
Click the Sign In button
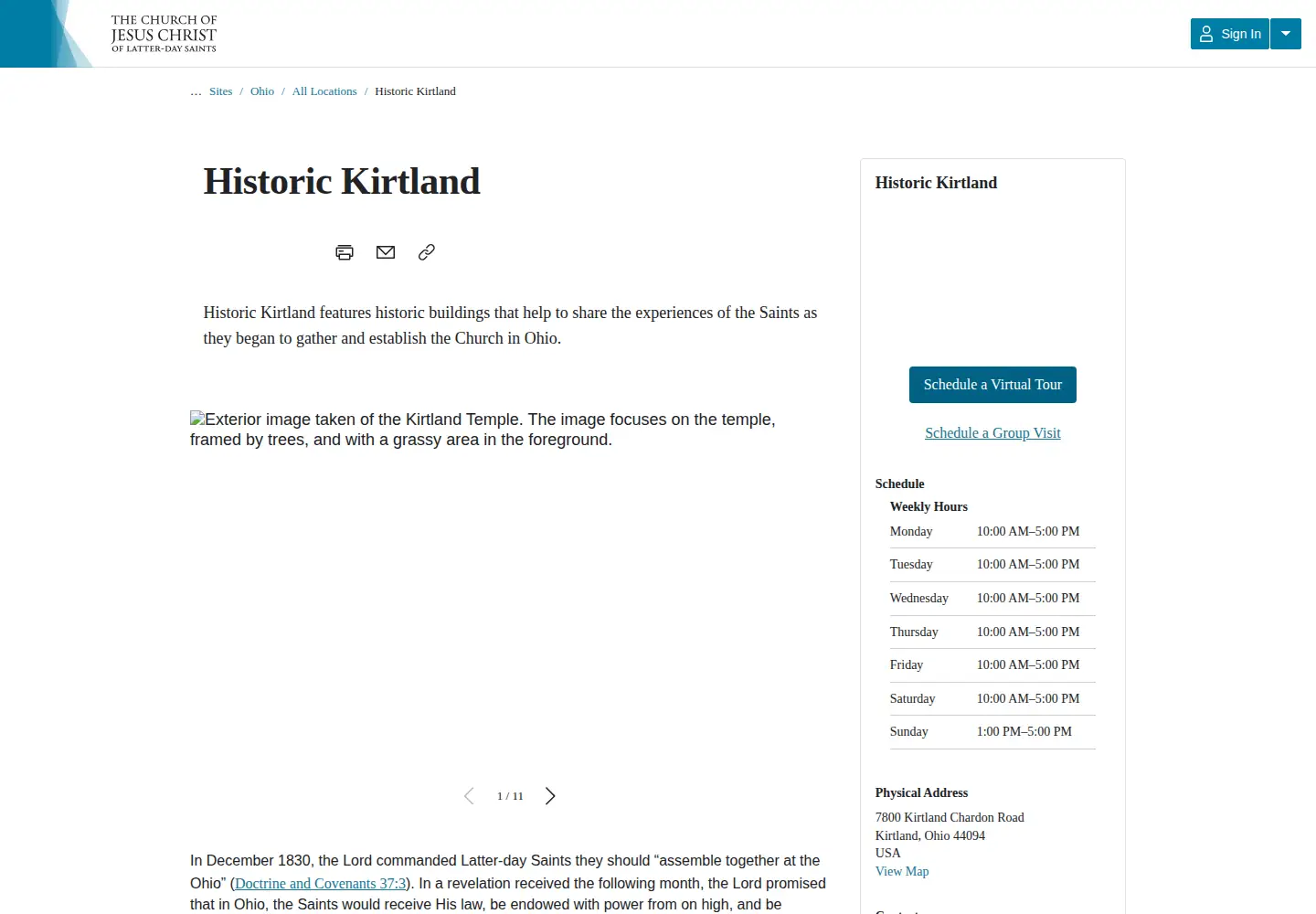(x=1230, y=34)
